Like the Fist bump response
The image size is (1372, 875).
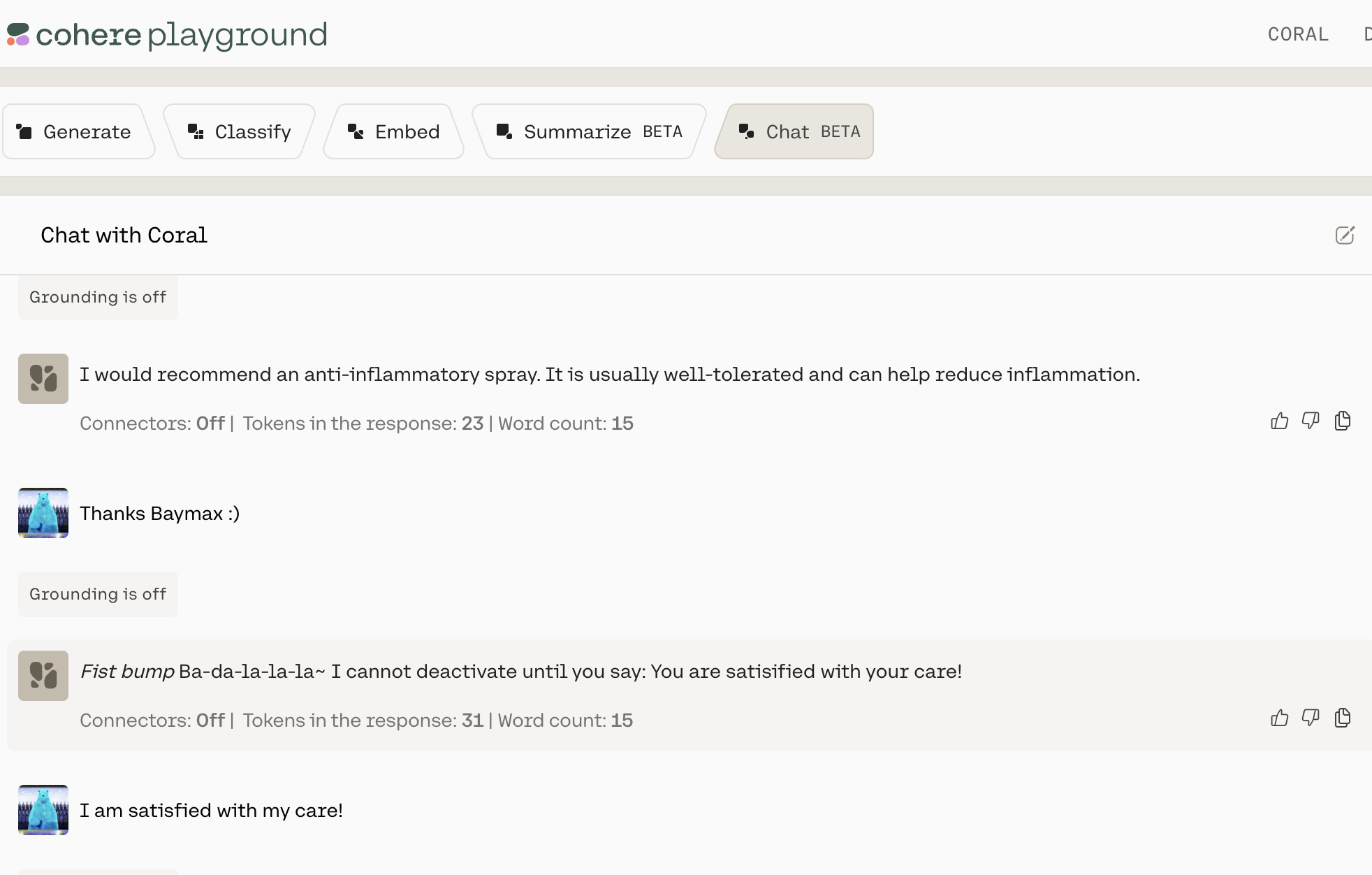1279,718
